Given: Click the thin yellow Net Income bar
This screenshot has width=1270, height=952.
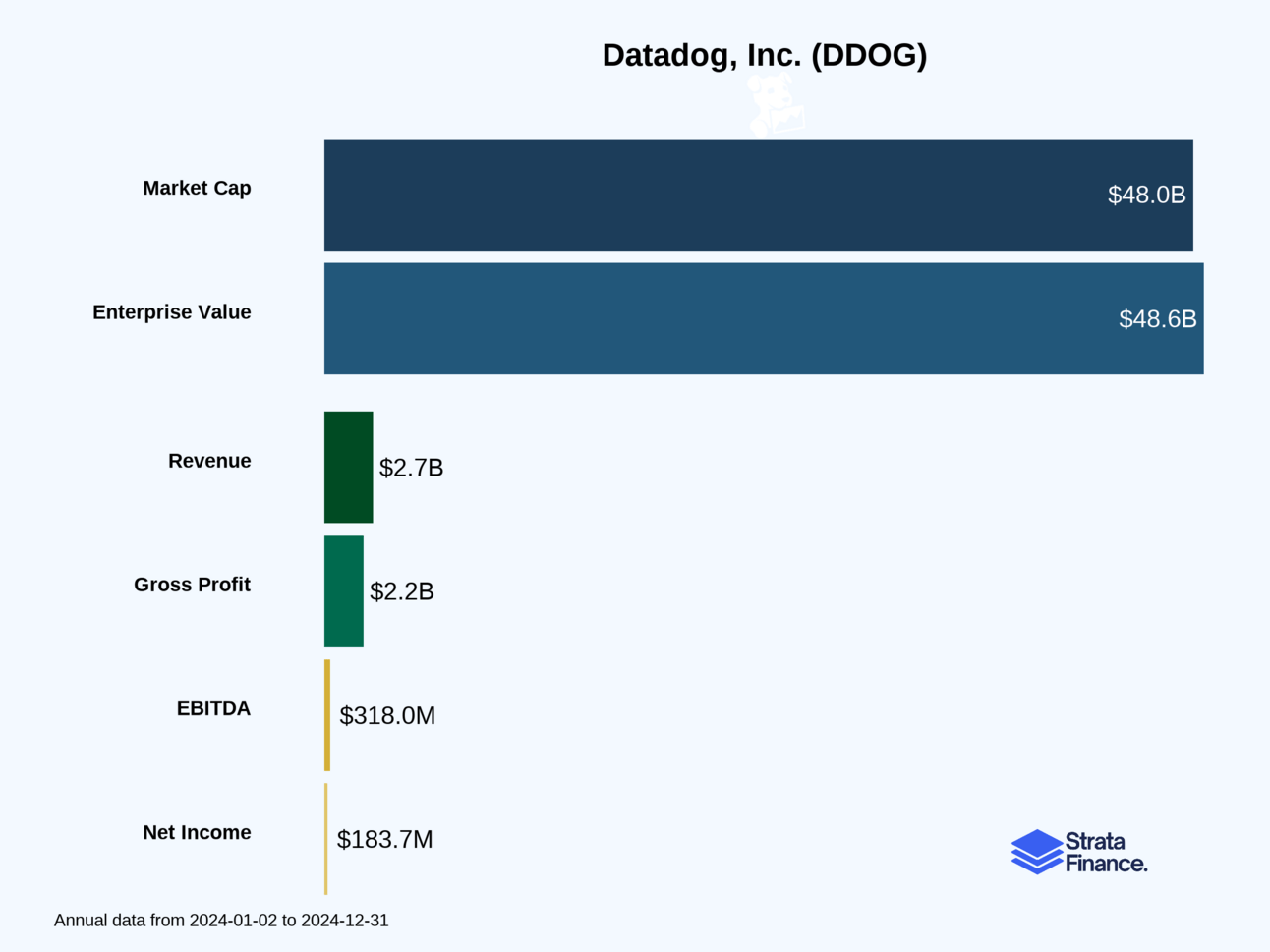Looking at the screenshot, I should click(x=326, y=839).
